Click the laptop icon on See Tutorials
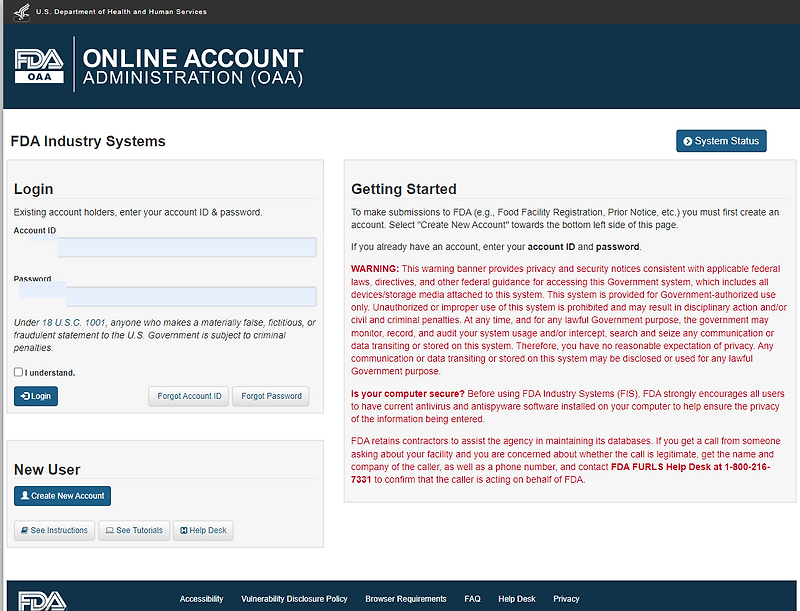800x611 pixels. coord(110,530)
